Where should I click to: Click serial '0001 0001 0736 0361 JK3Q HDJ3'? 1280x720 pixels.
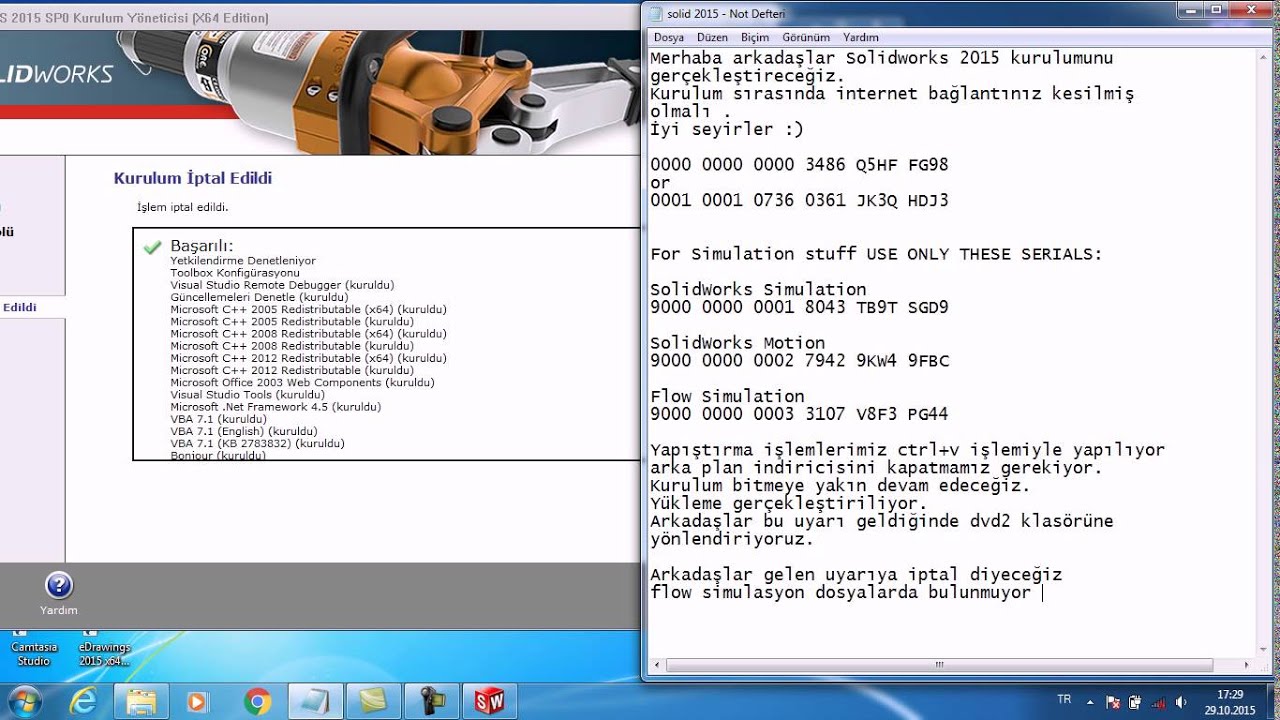pyautogui.click(x=799, y=200)
